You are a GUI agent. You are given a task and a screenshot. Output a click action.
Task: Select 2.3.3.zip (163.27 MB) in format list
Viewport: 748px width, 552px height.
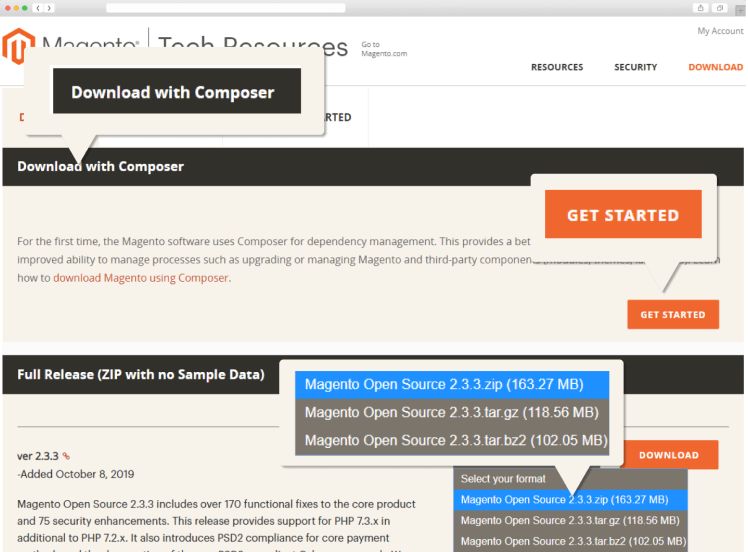point(570,500)
